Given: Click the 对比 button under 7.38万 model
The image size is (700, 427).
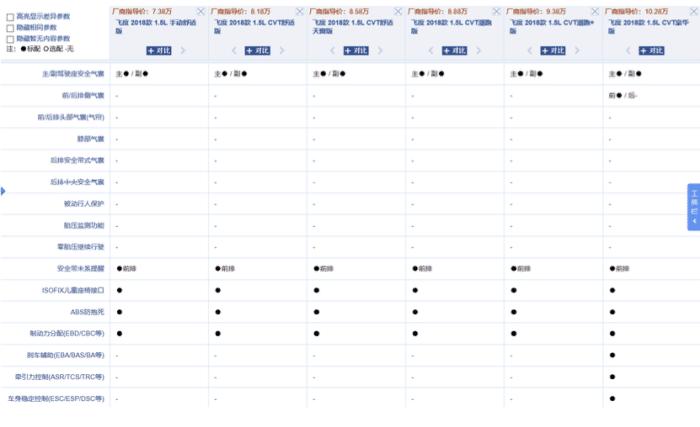Looking at the screenshot, I should 158,50.
